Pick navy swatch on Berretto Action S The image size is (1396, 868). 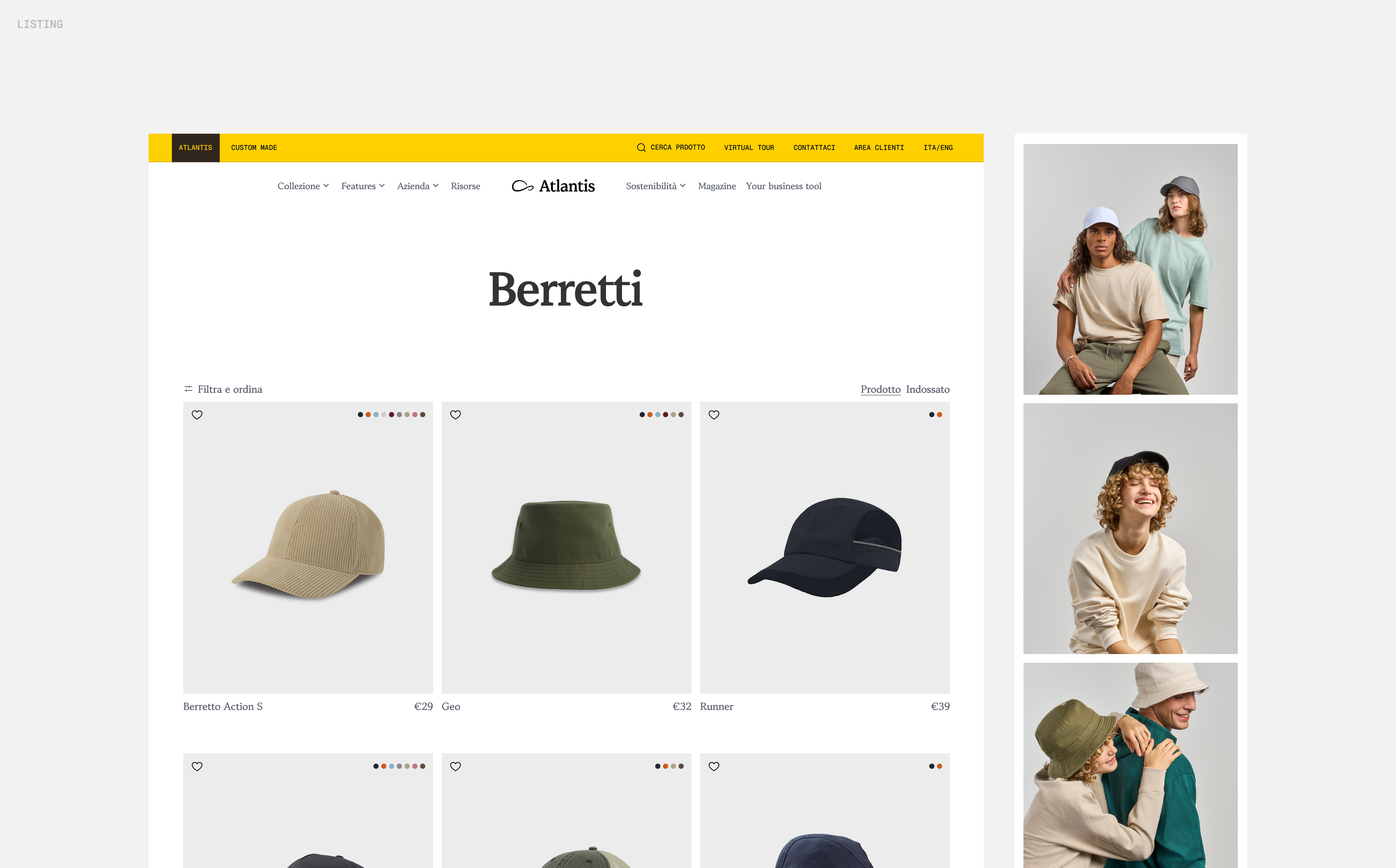click(361, 414)
